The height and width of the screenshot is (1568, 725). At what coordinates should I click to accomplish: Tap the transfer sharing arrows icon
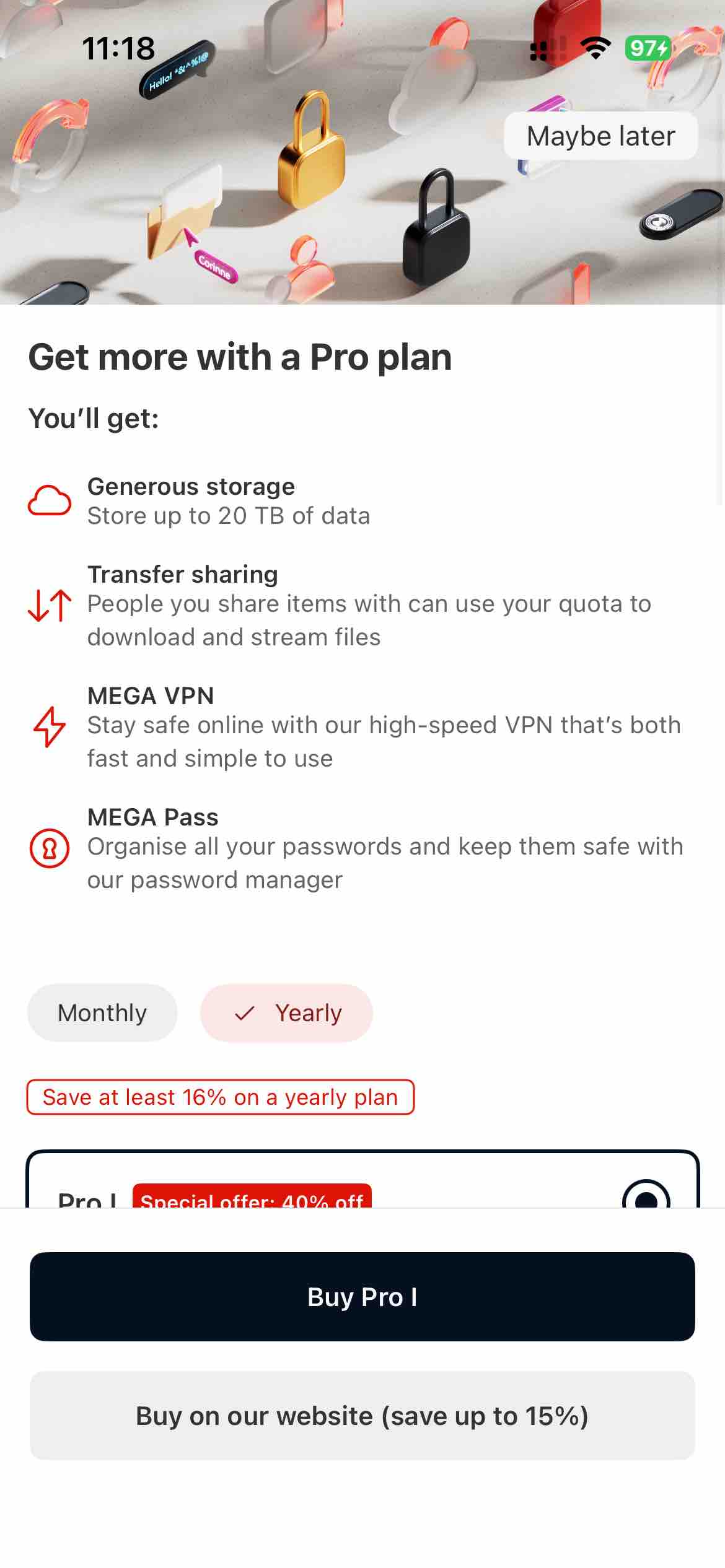pos(50,605)
